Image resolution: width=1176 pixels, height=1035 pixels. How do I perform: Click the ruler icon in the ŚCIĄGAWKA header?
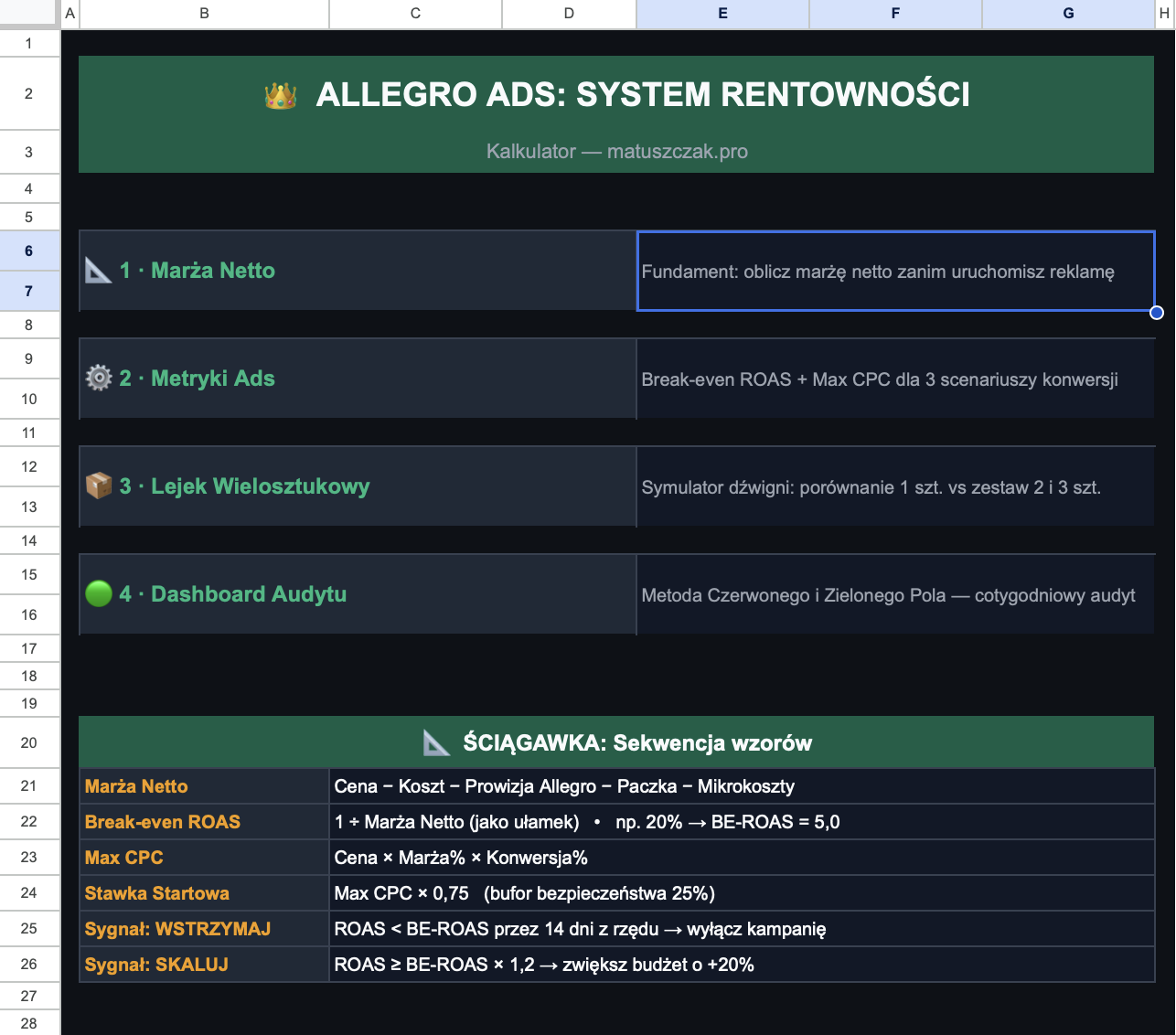(x=437, y=743)
